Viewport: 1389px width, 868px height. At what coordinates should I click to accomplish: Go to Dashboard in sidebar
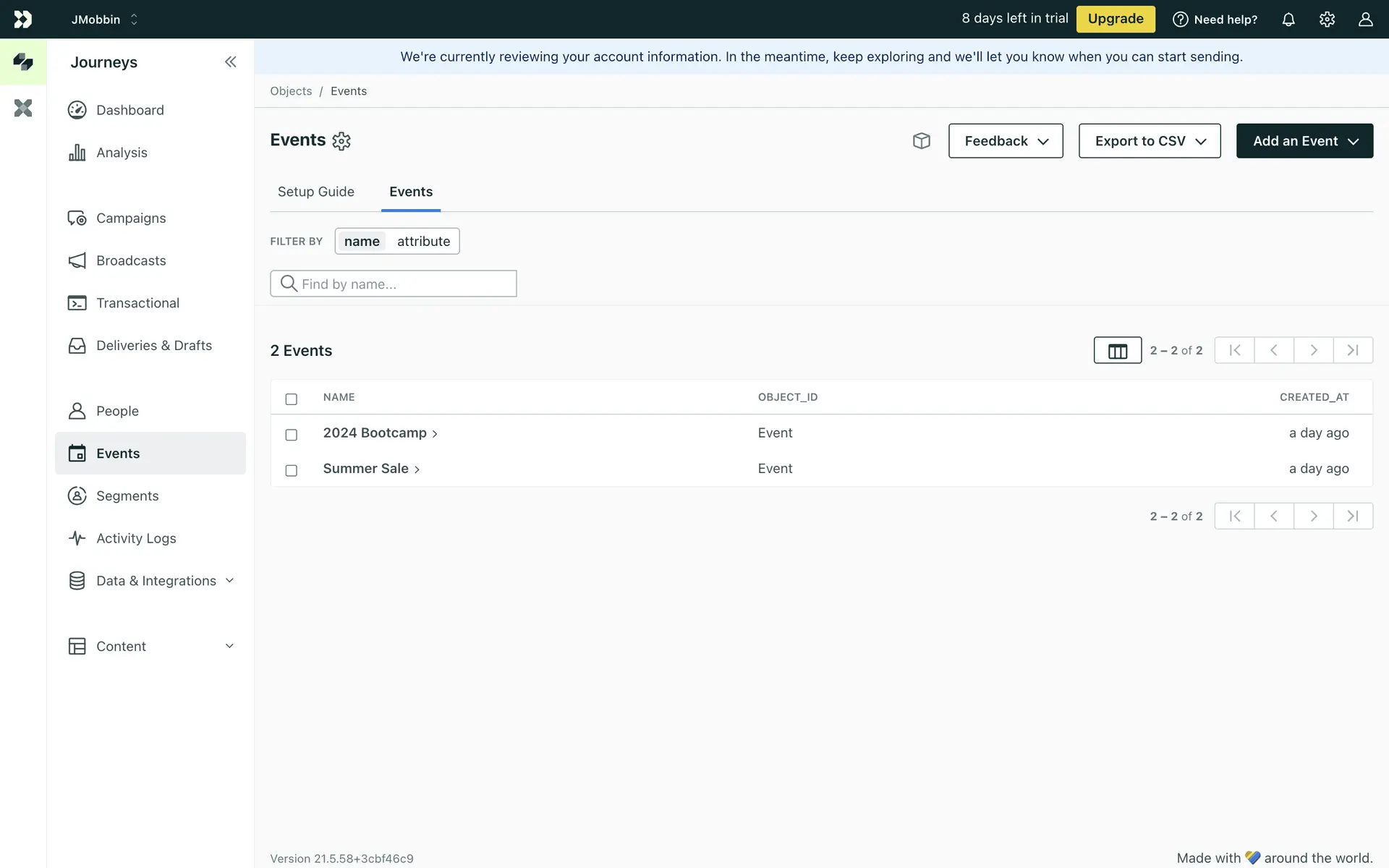130,110
